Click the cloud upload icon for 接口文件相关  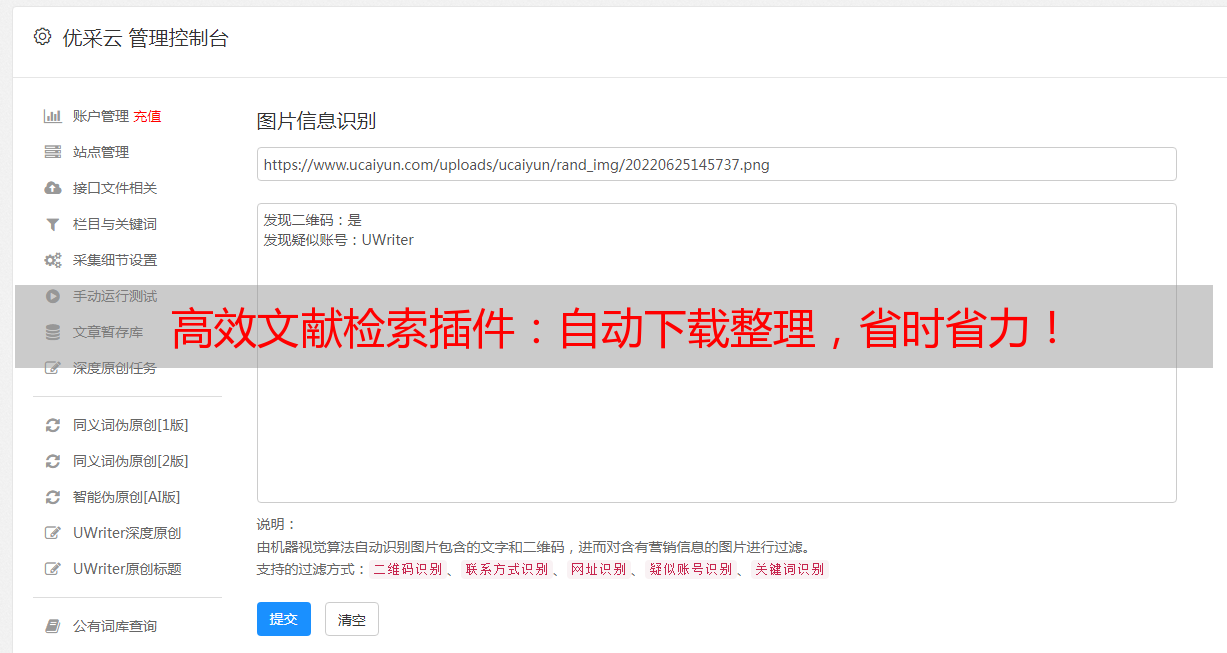(53, 188)
